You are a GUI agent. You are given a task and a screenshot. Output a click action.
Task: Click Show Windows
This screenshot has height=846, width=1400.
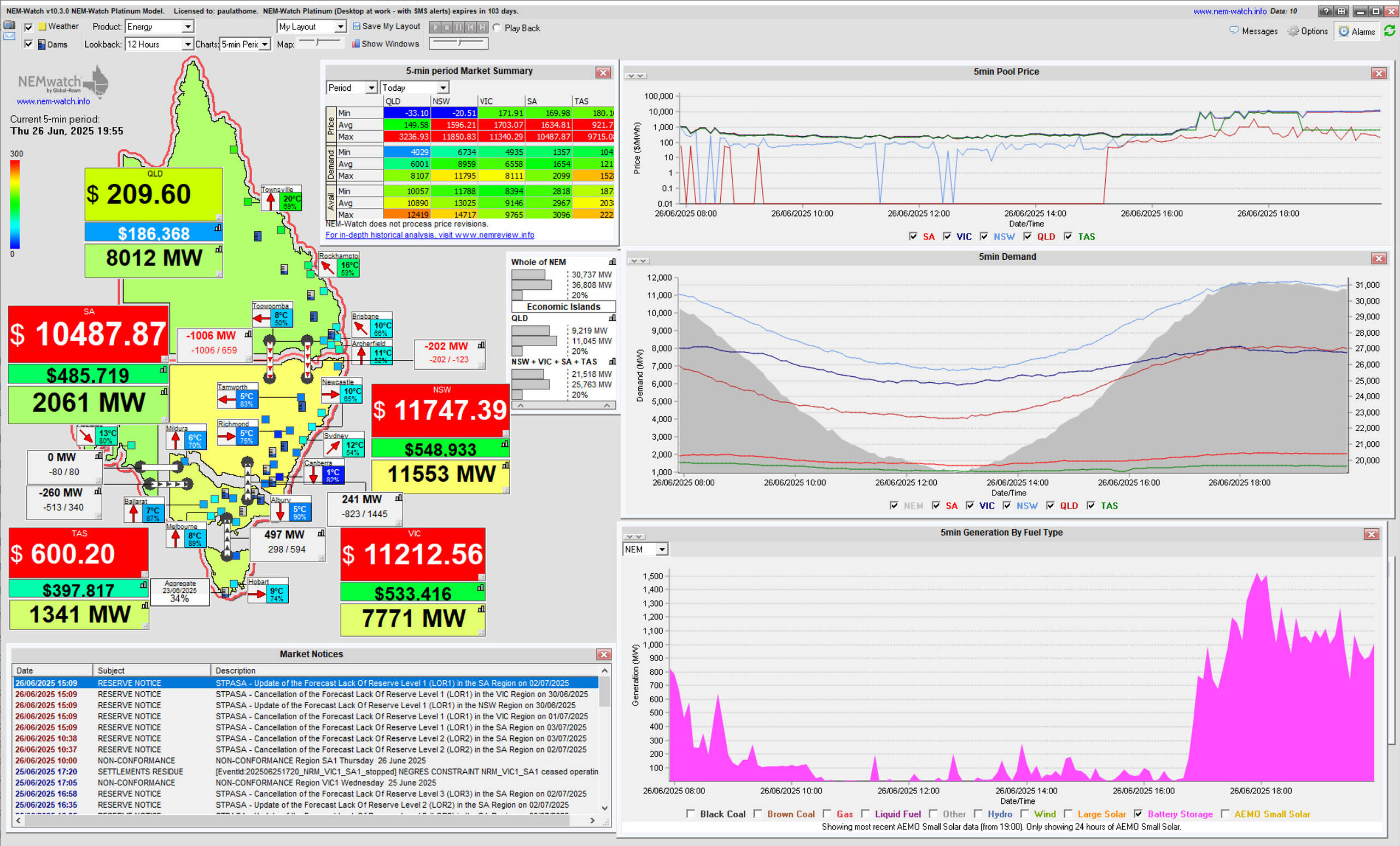385,44
